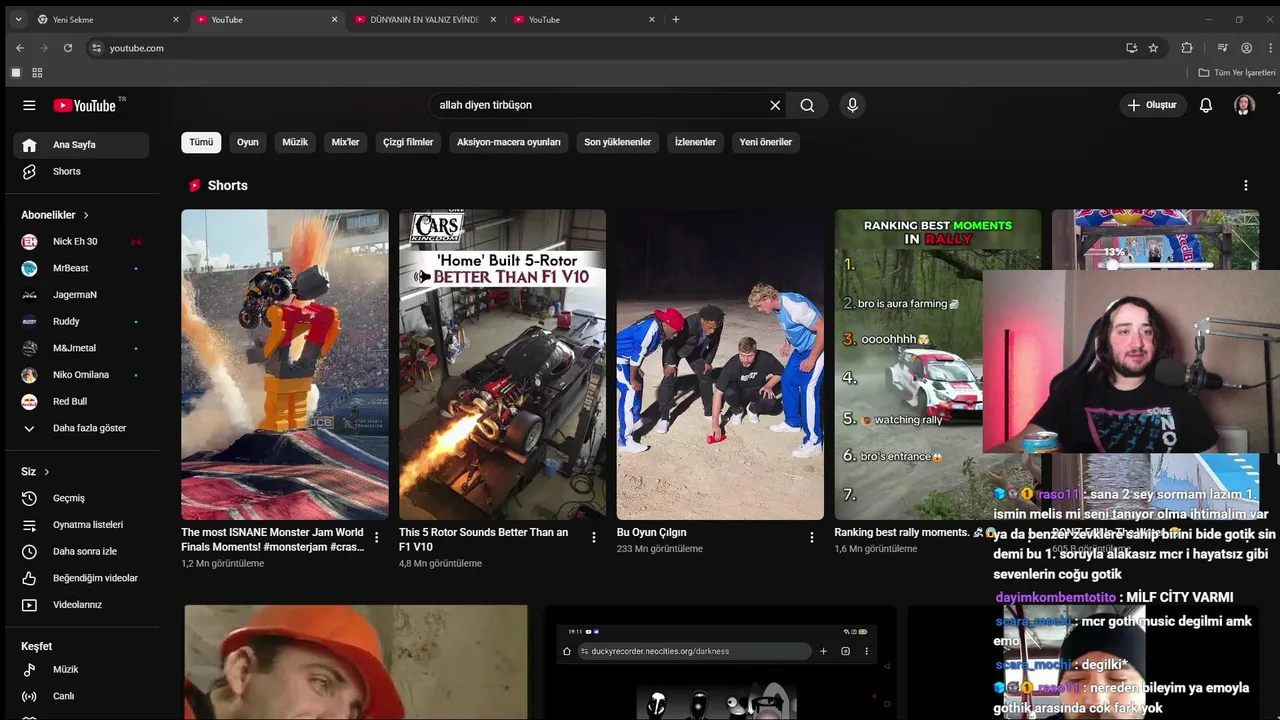The height and width of the screenshot is (720, 1280).
Task: Open Beğendiğim videolar liked videos
Action: [81, 578]
